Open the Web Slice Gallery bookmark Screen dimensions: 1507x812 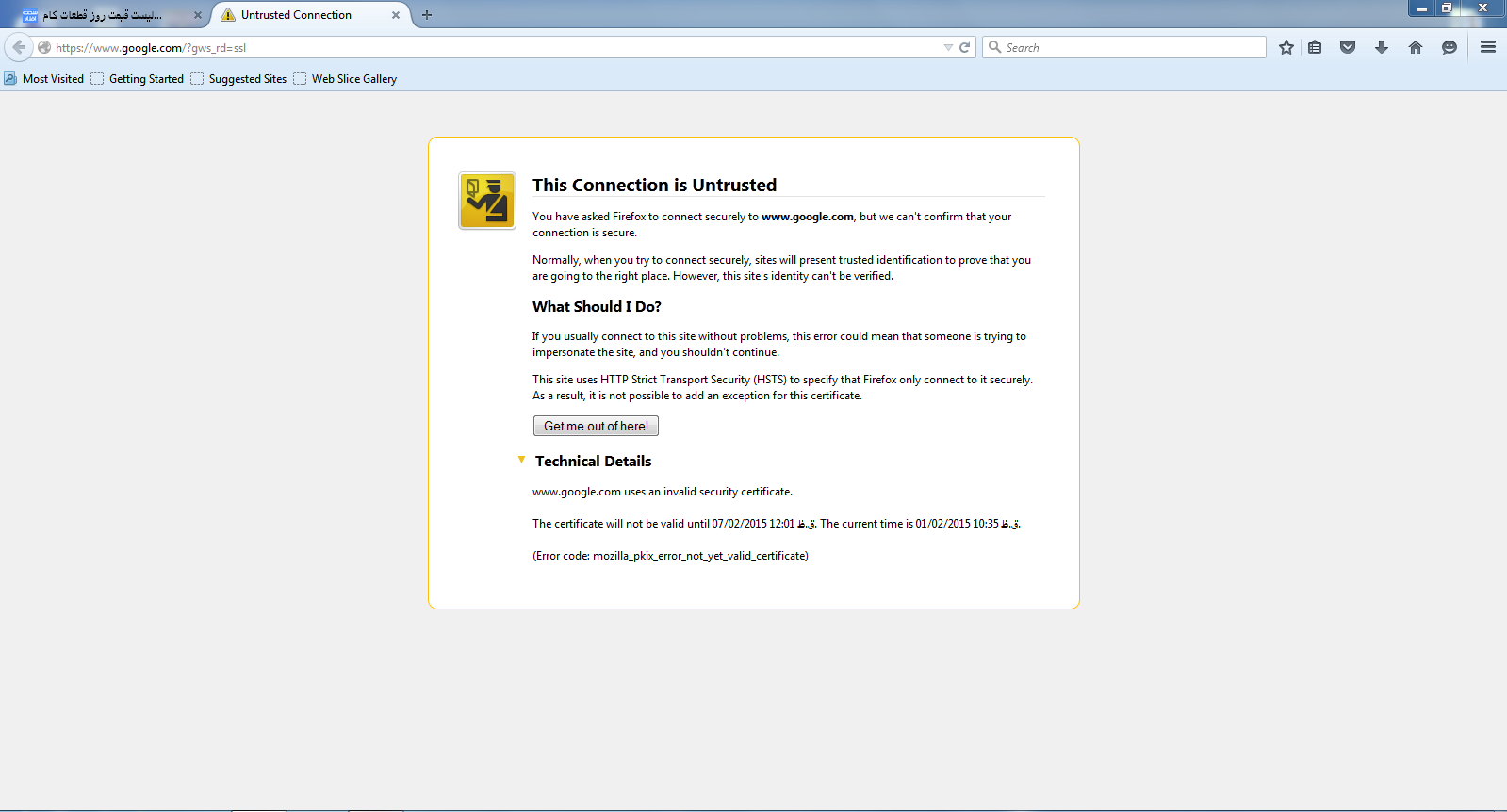point(345,79)
